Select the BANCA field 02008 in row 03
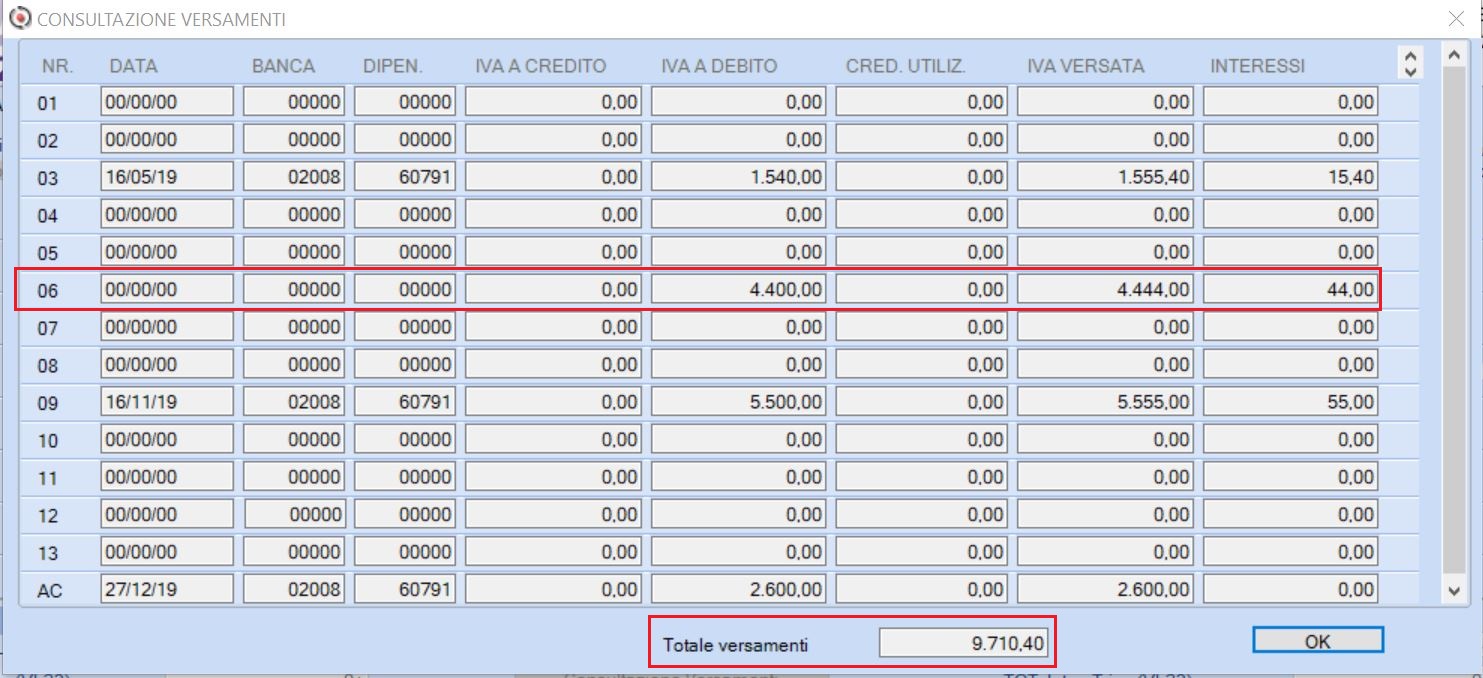 [294, 177]
